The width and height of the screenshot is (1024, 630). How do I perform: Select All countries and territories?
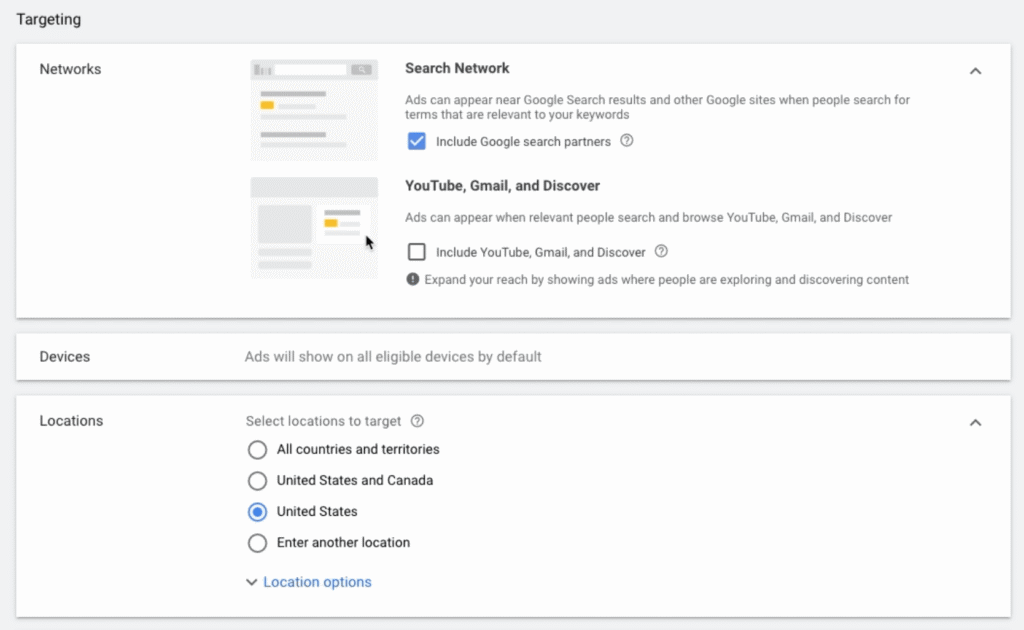coord(257,450)
